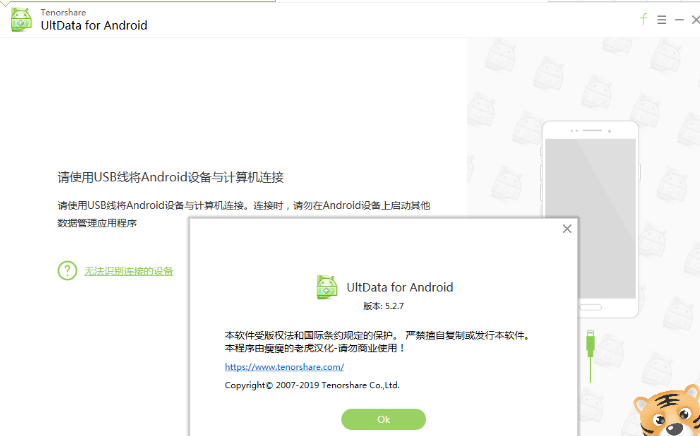Open the https://www.tenorshare.com/ link
Screen dimensions: 700x436
pos(284,367)
